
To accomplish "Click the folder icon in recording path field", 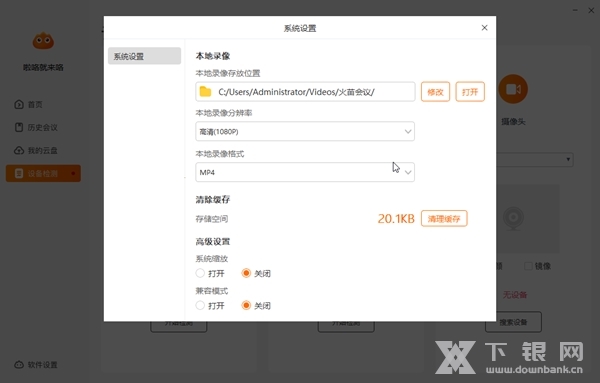I will pos(205,92).
